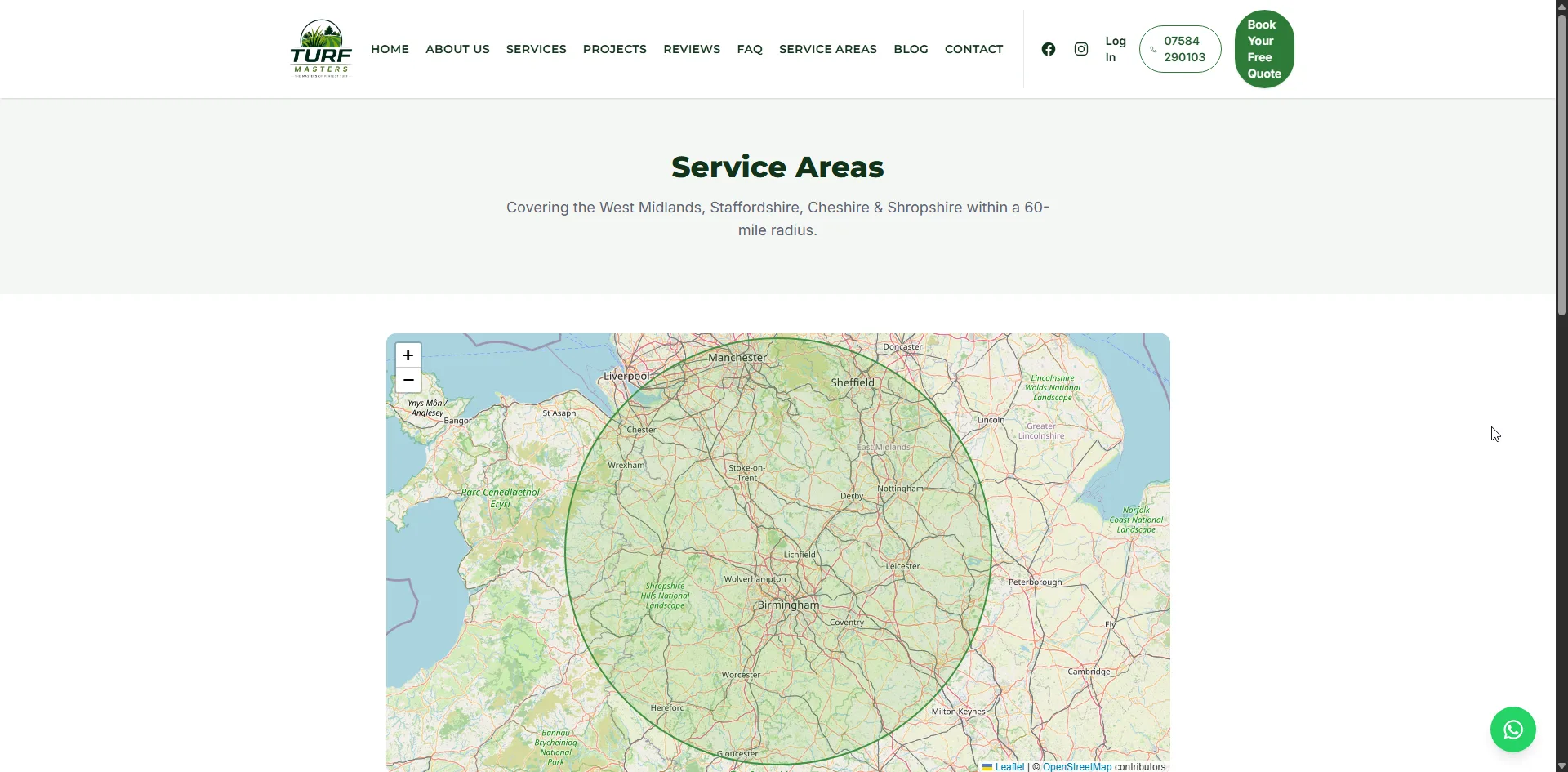Click Peterborough label on the map
Image resolution: width=1568 pixels, height=772 pixels.
click(1036, 582)
